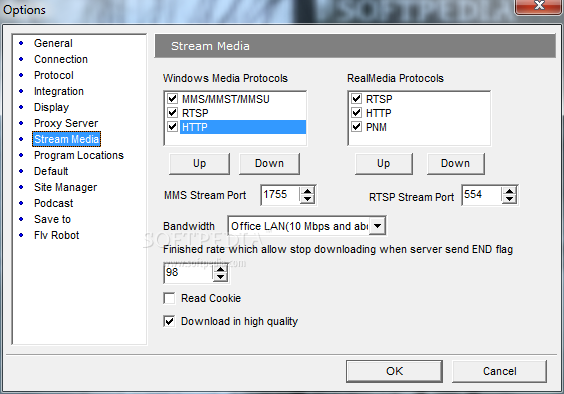This screenshot has height=394, width=564.
Task: Select PNM row text in RealMedia list
Action: [376, 127]
